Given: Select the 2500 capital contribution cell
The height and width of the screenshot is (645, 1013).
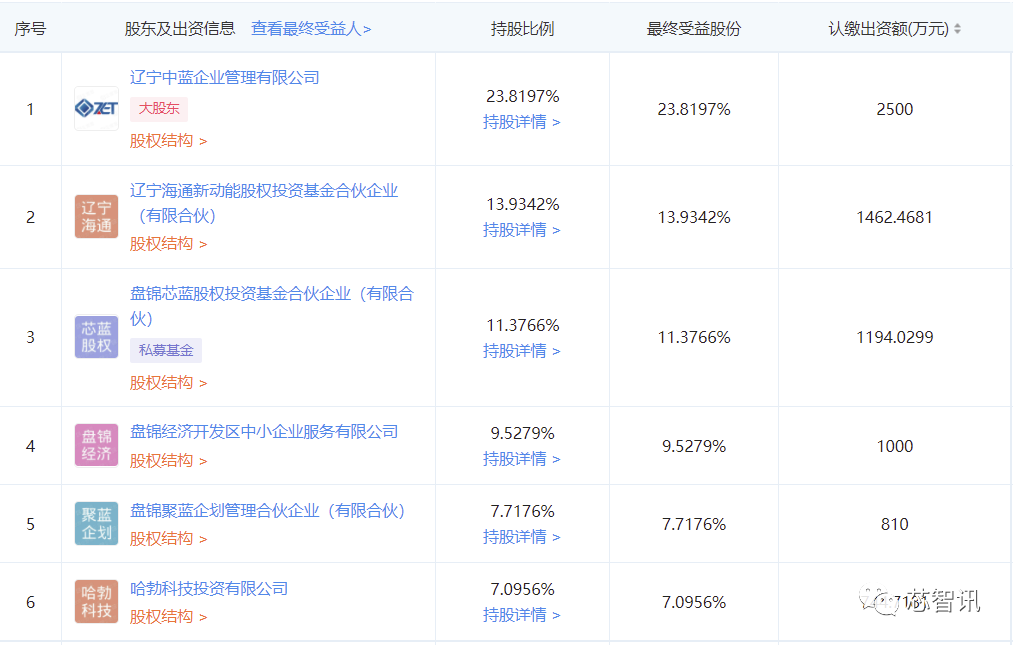Looking at the screenshot, I should click(895, 109).
